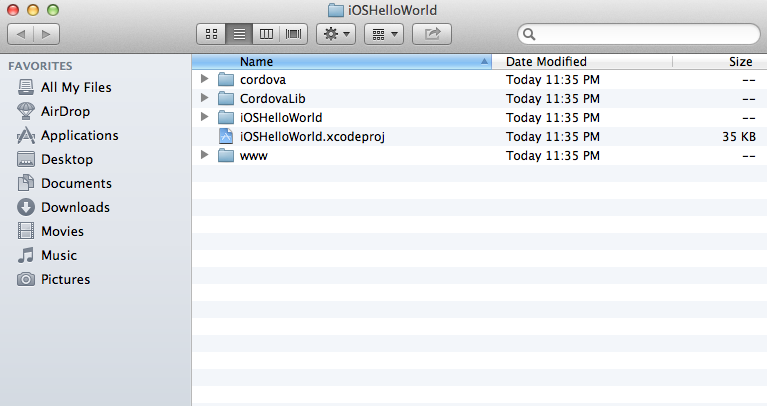The image size is (767, 406).
Task: Click the www row's modified date
Action: [x=553, y=156]
